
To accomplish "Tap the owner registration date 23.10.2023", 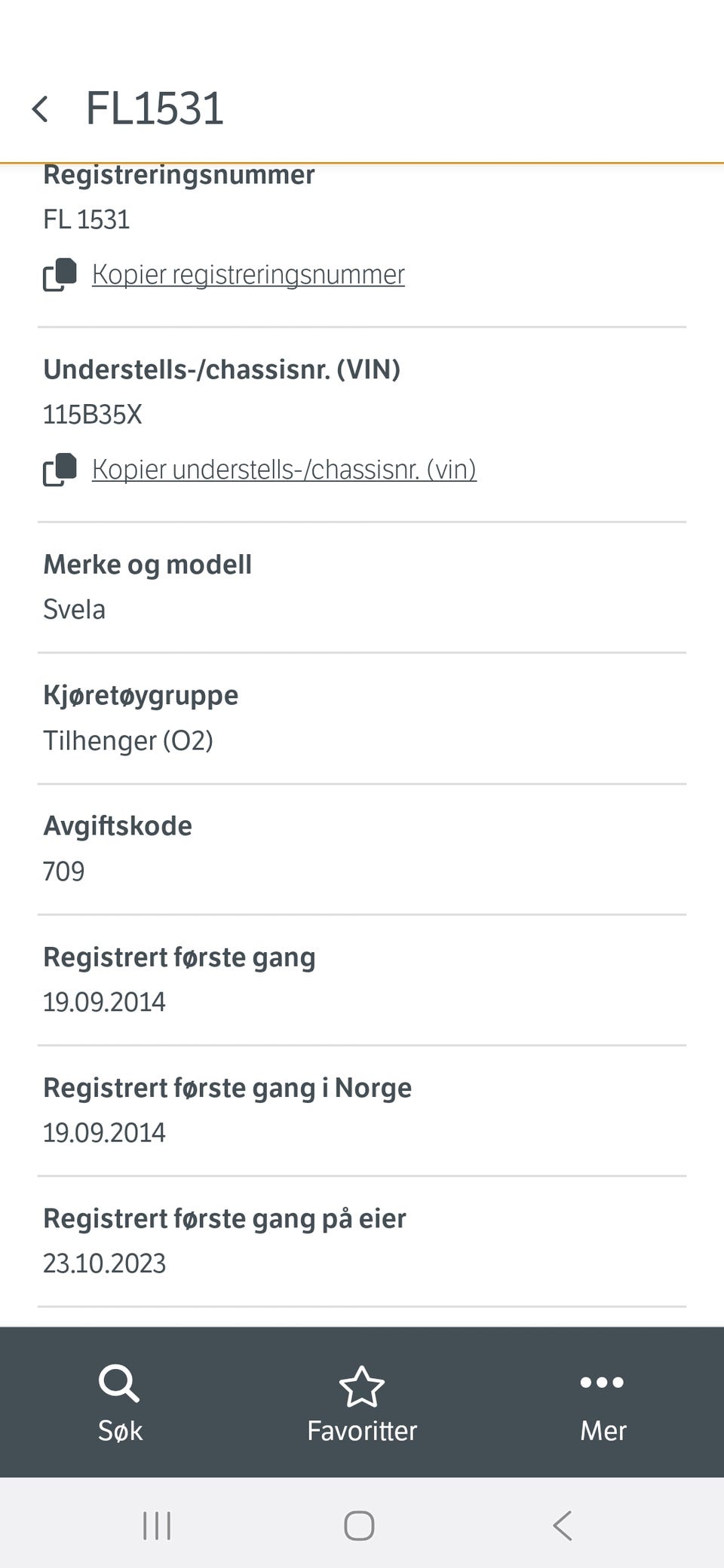I will point(104,1263).
